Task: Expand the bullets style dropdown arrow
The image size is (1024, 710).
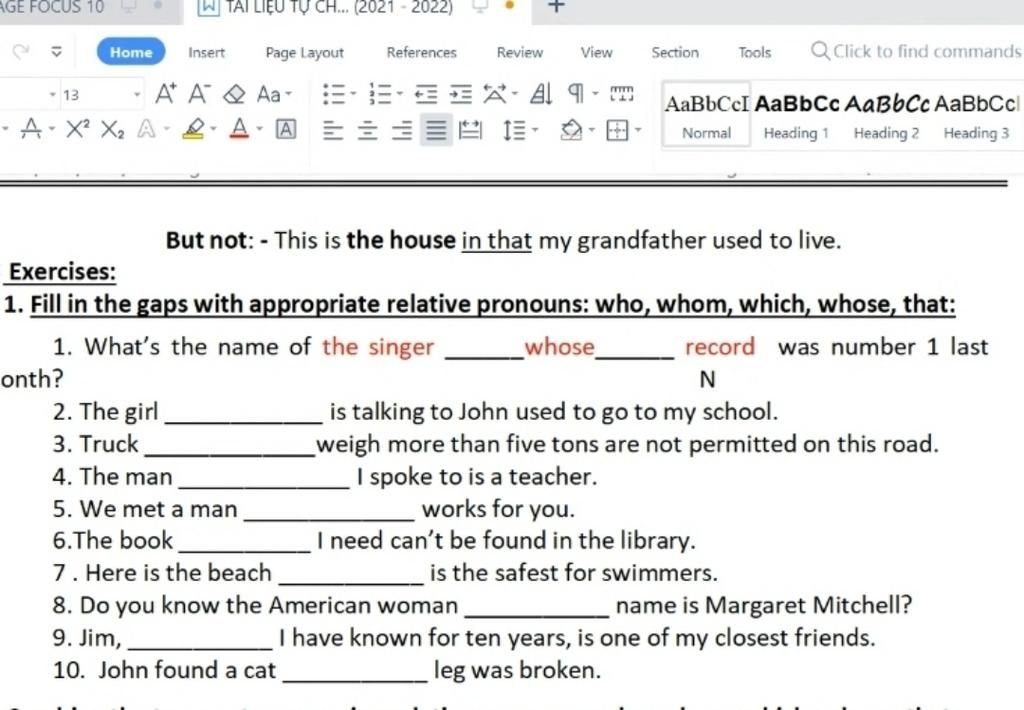Action: pyautogui.click(x=353, y=94)
